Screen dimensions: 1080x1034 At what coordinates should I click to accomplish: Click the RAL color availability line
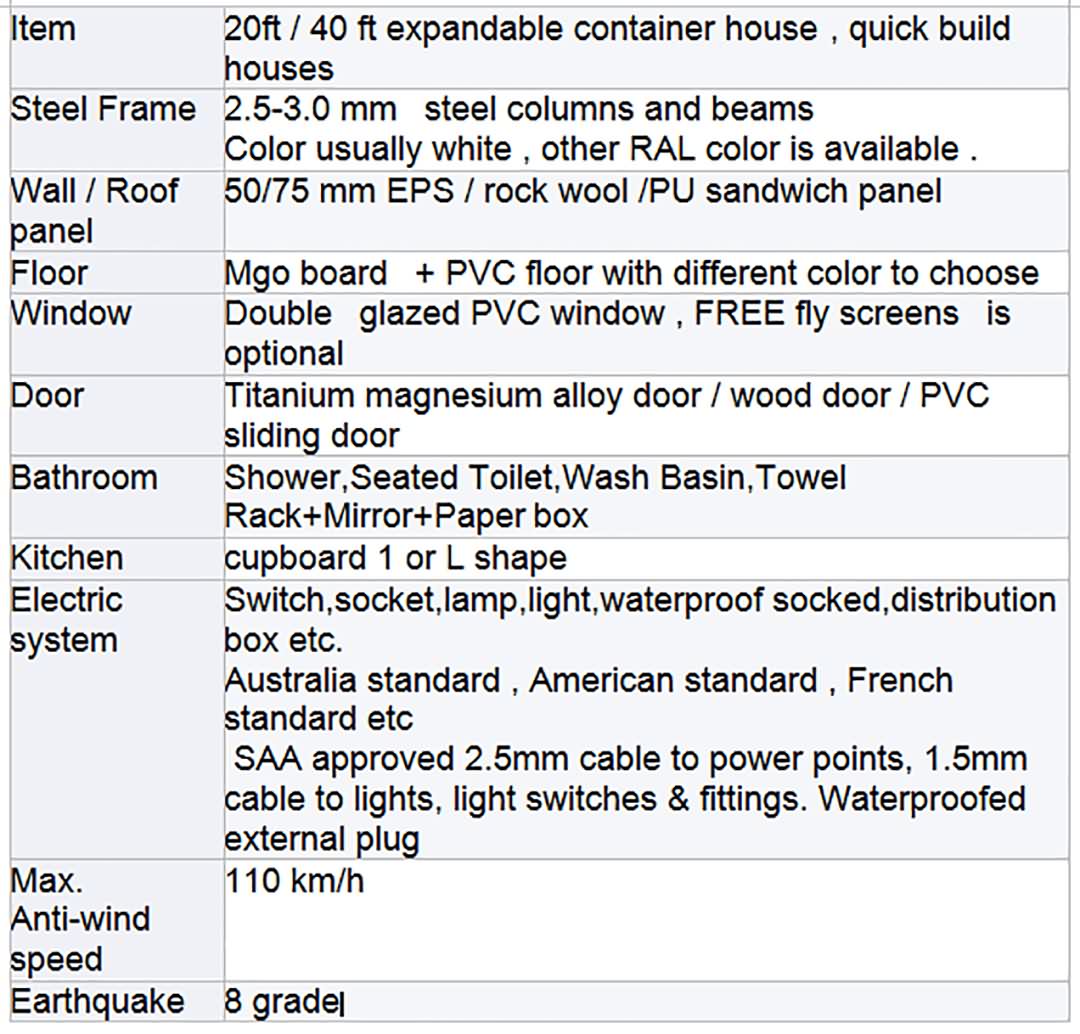click(600, 149)
